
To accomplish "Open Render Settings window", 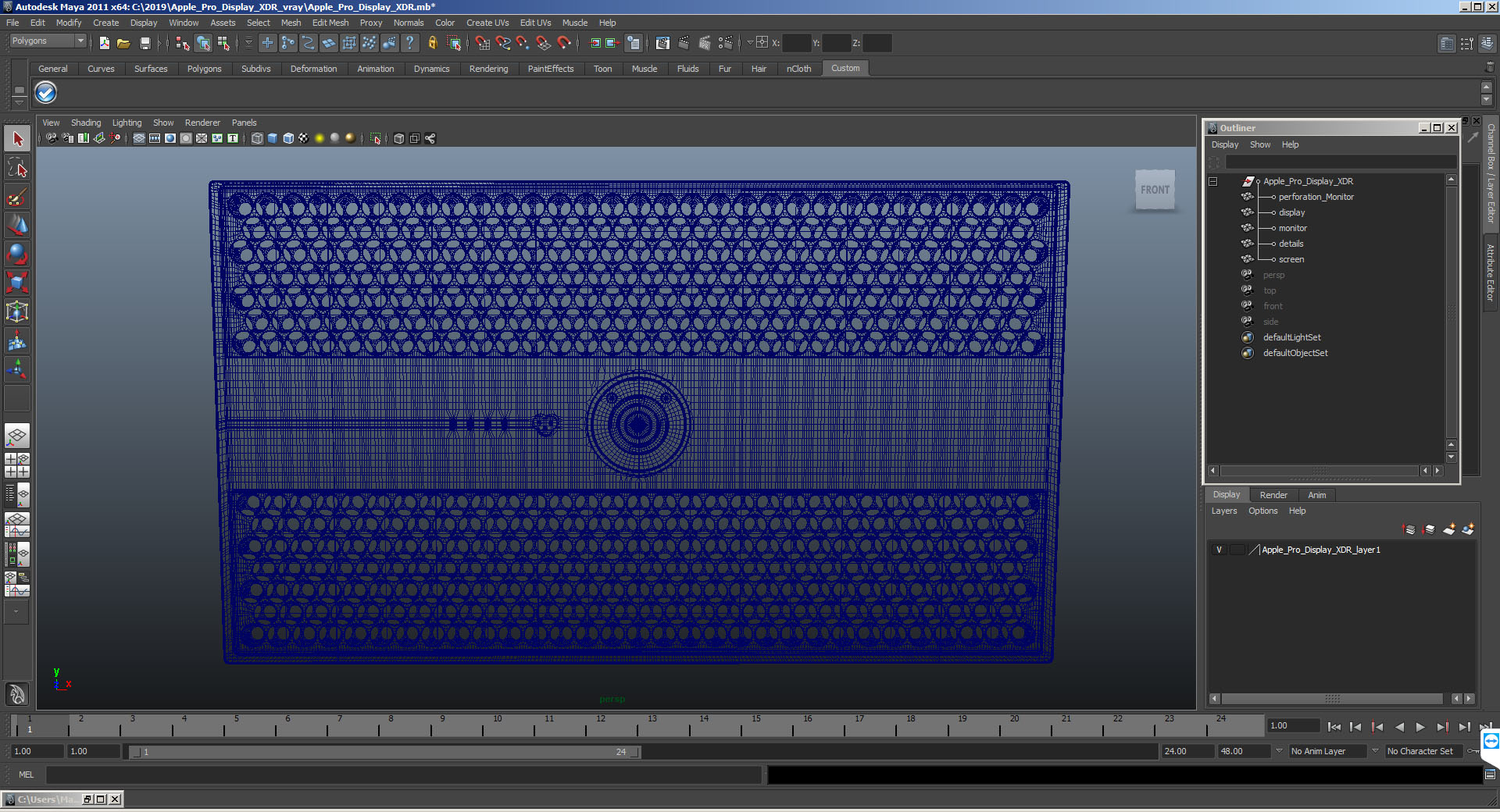I will [x=726, y=43].
